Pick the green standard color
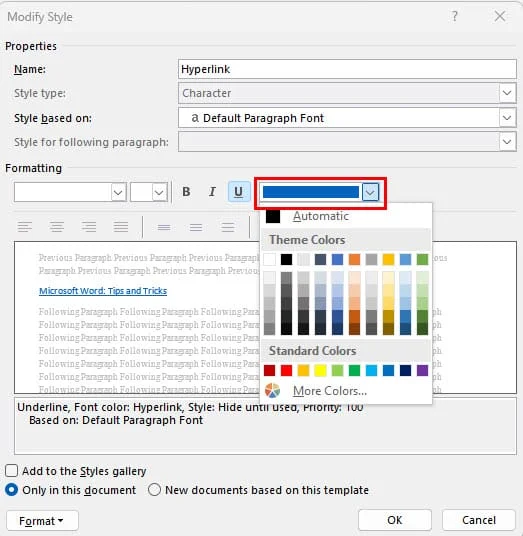Screen dimensions: 523x536 pos(354,370)
